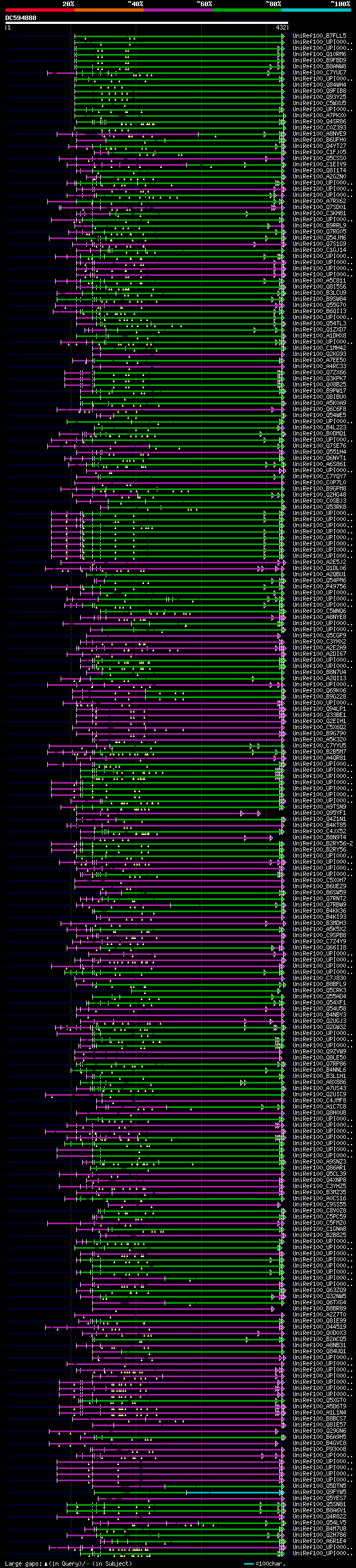Click hit label UniRef100_A1C7C8

click(x=319, y=1106)
